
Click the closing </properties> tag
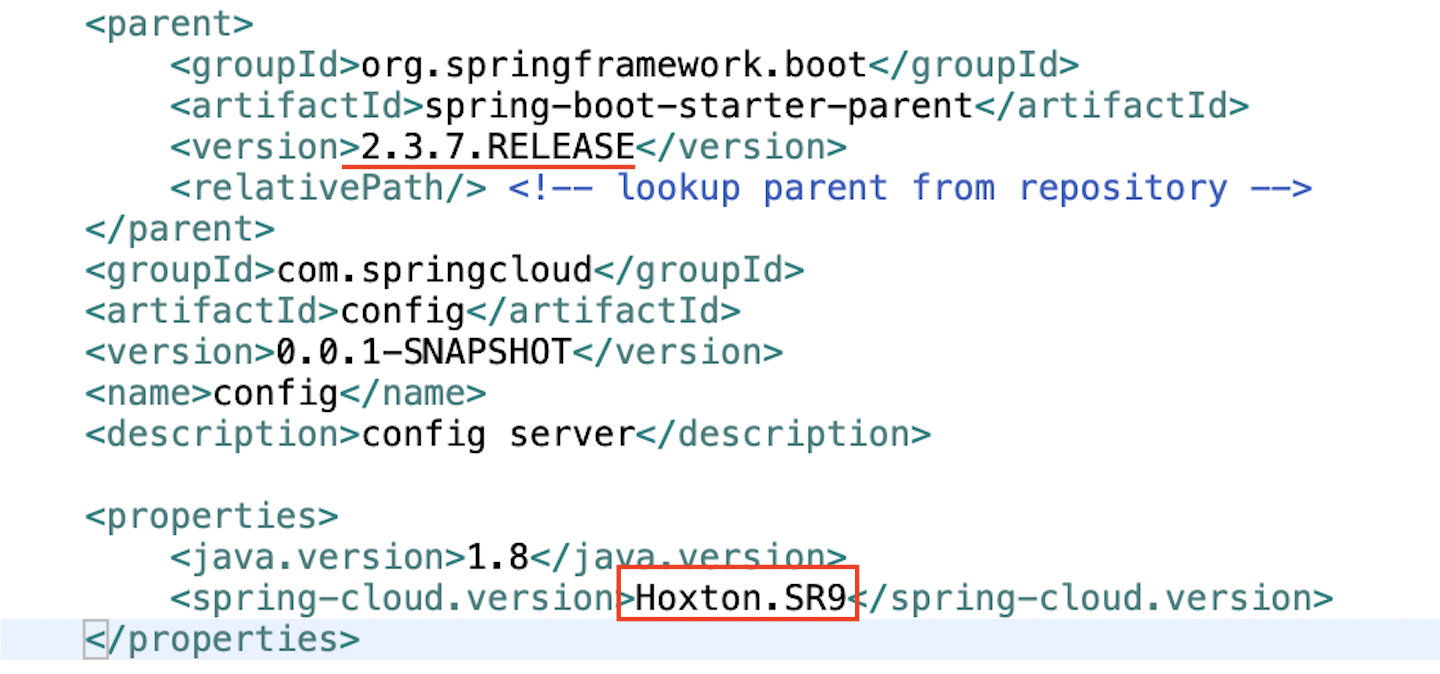[x=222, y=639]
